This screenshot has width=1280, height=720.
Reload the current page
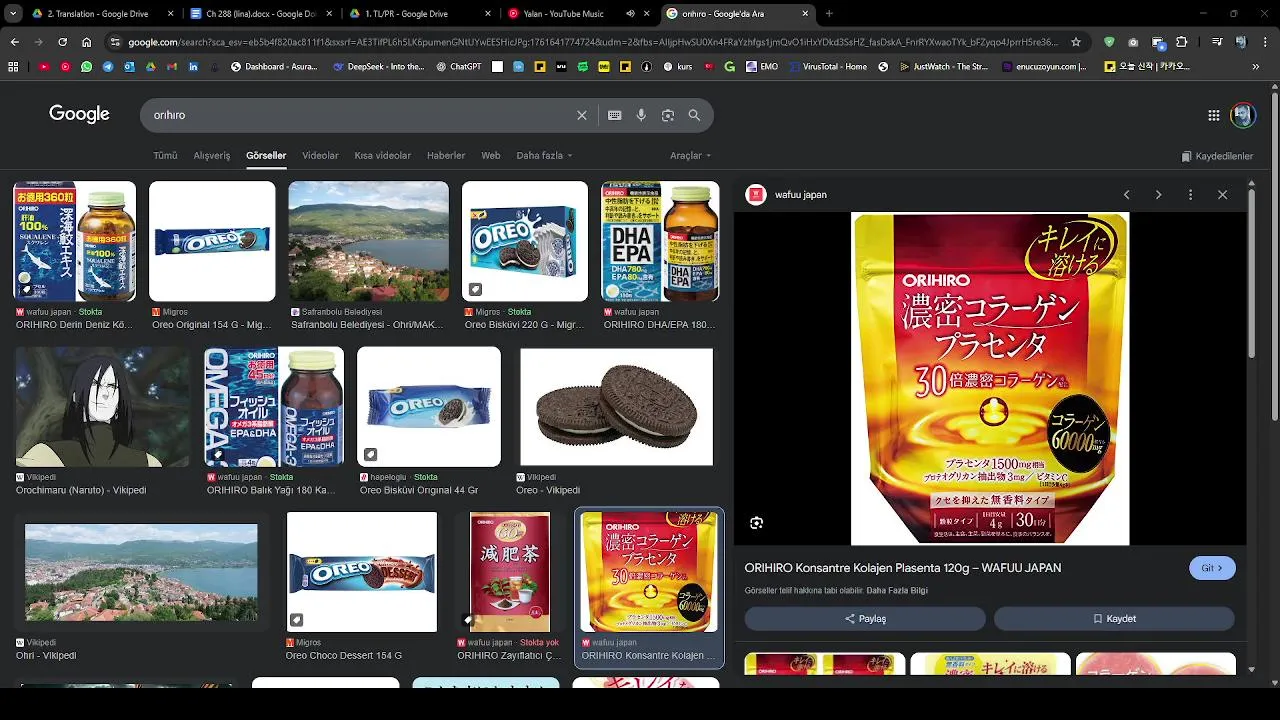click(62, 42)
